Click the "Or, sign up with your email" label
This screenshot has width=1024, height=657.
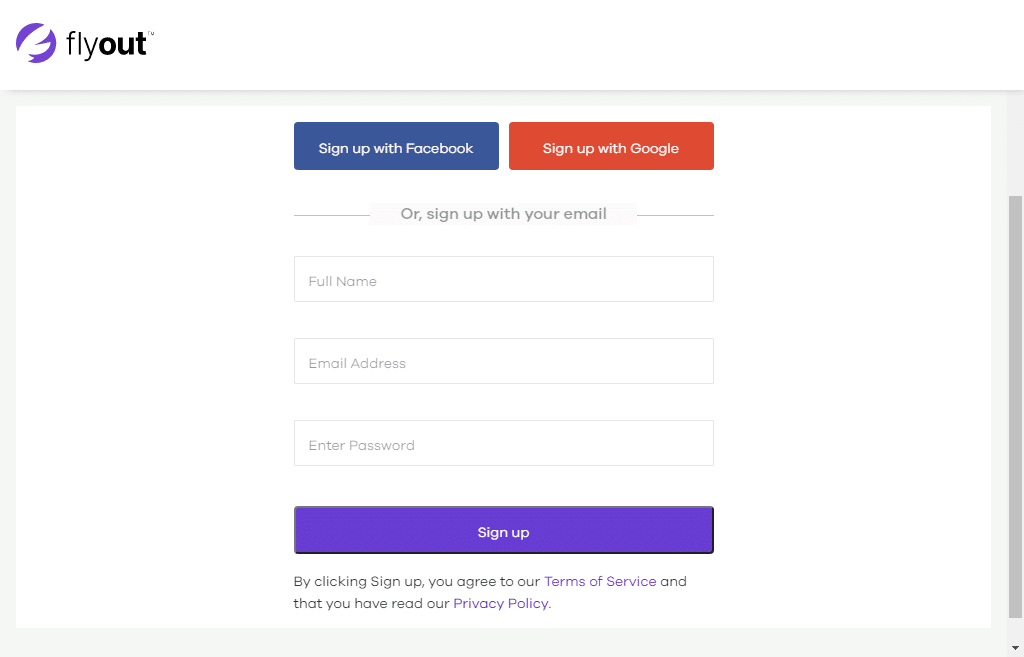503,213
